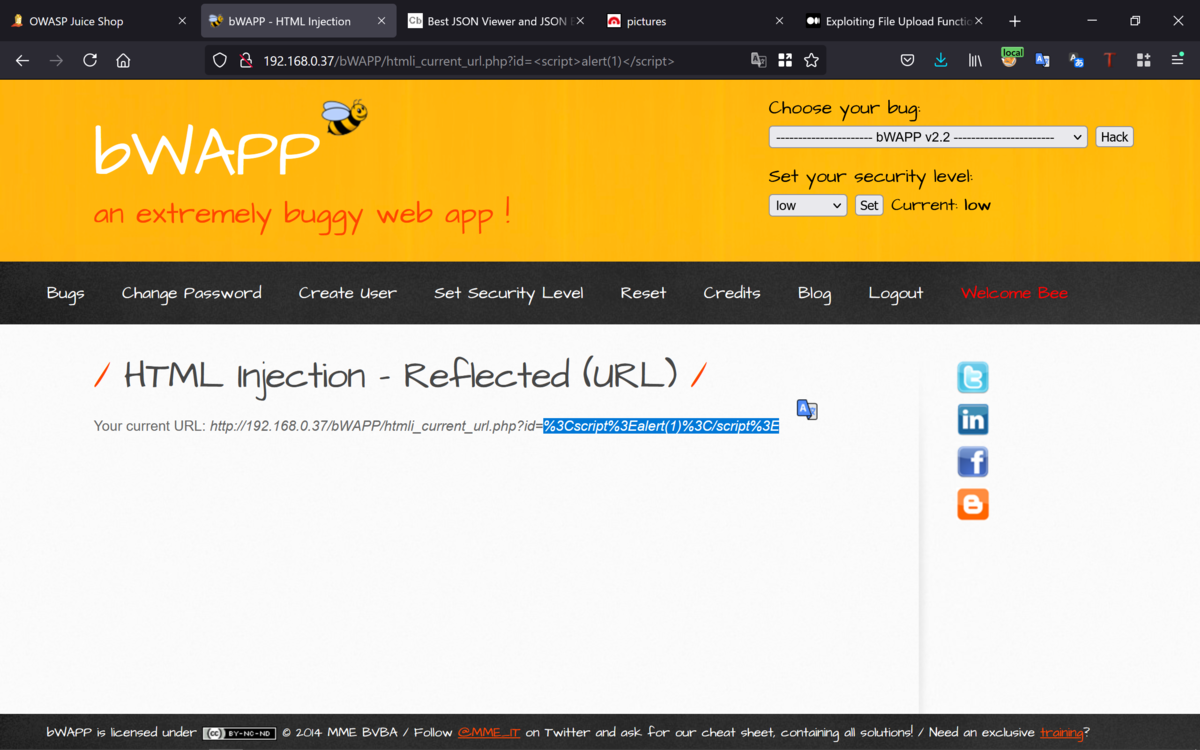Click the 'Current: low' security text
The height and width of the screenshot is (750, 1200).
pyautogui.click(x=941, y=205)
